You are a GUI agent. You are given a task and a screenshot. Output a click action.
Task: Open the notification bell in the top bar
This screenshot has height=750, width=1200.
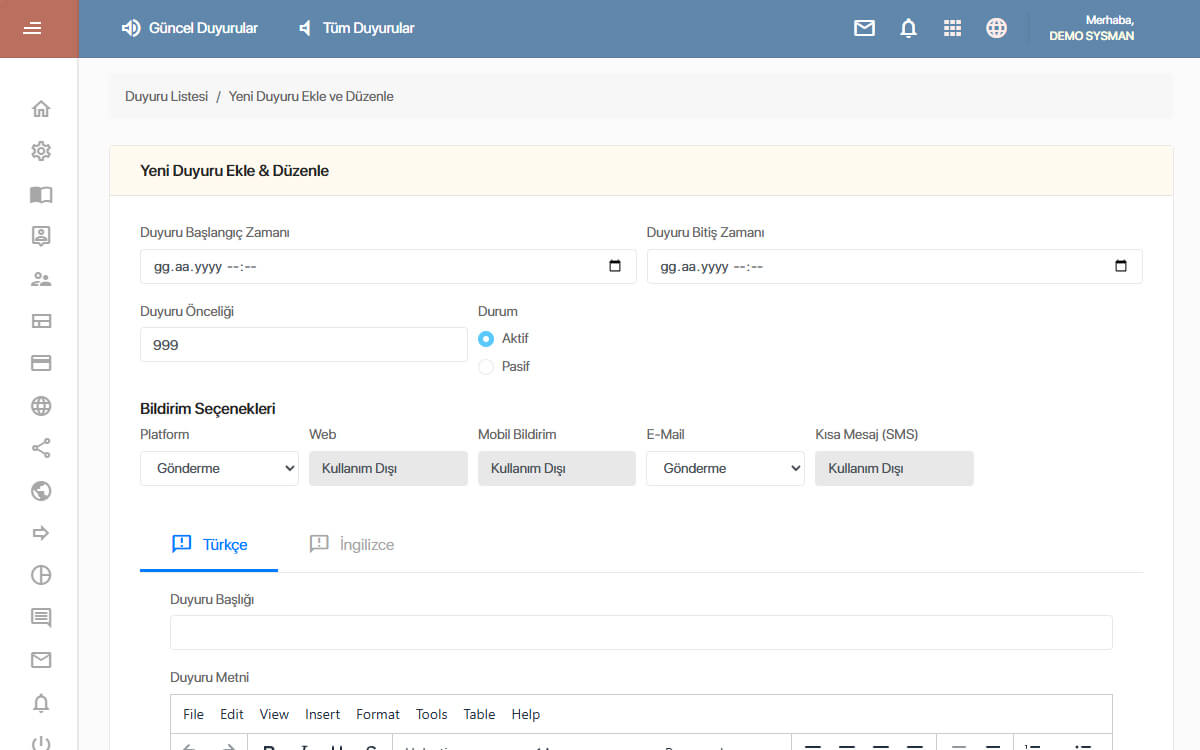(x=908, y=28)
